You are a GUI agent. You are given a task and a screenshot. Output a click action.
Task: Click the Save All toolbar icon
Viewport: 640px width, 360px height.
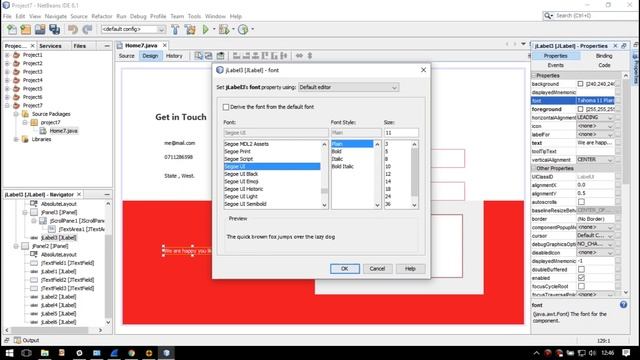point(54,29)
